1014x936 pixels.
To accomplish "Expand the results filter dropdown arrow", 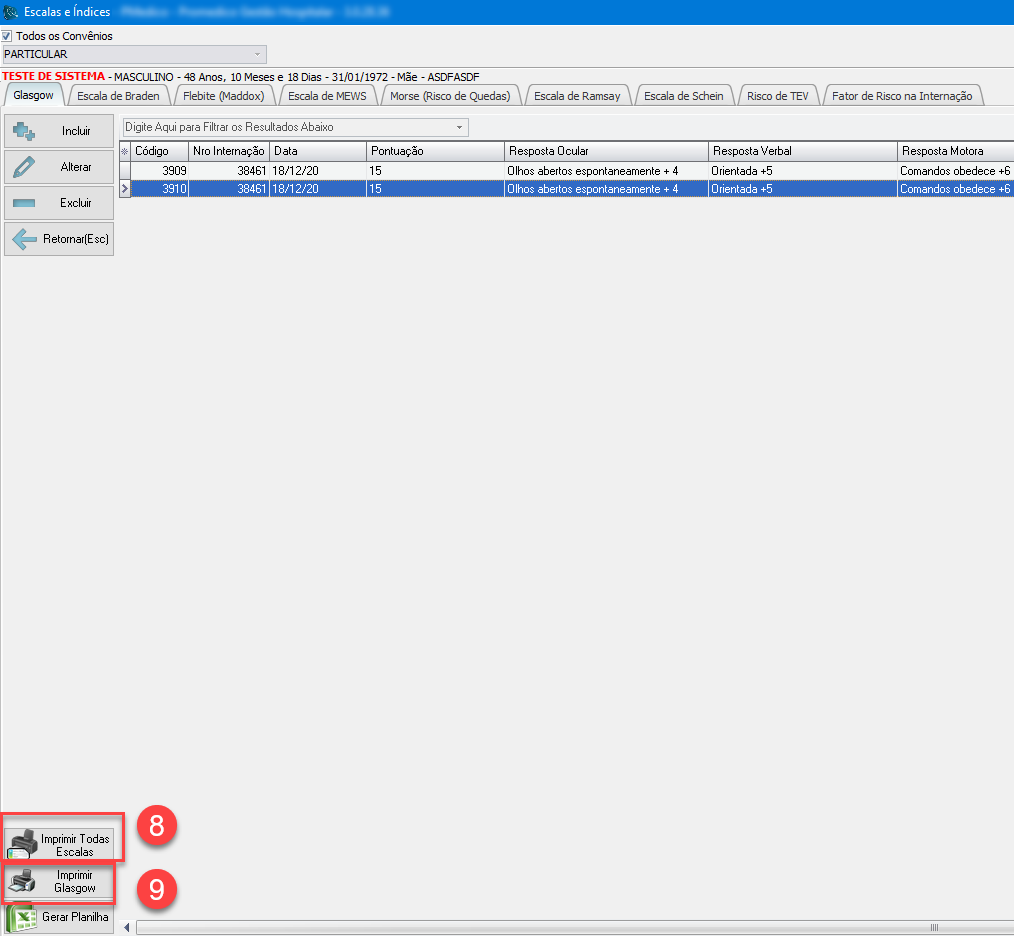I will (x=460, y=128).
